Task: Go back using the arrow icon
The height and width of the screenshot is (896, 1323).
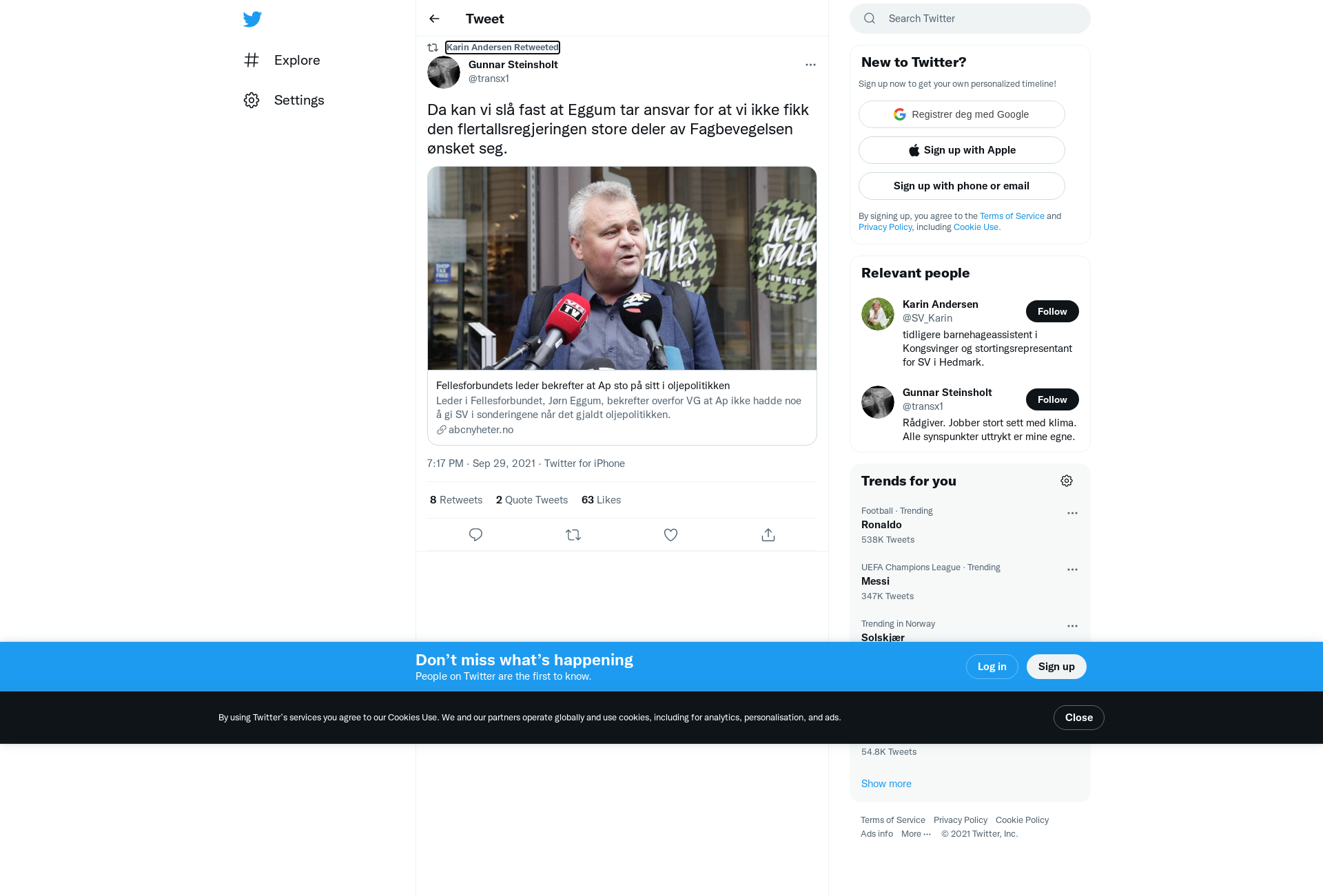Action: pyautogui.click(x=434, y=19)
